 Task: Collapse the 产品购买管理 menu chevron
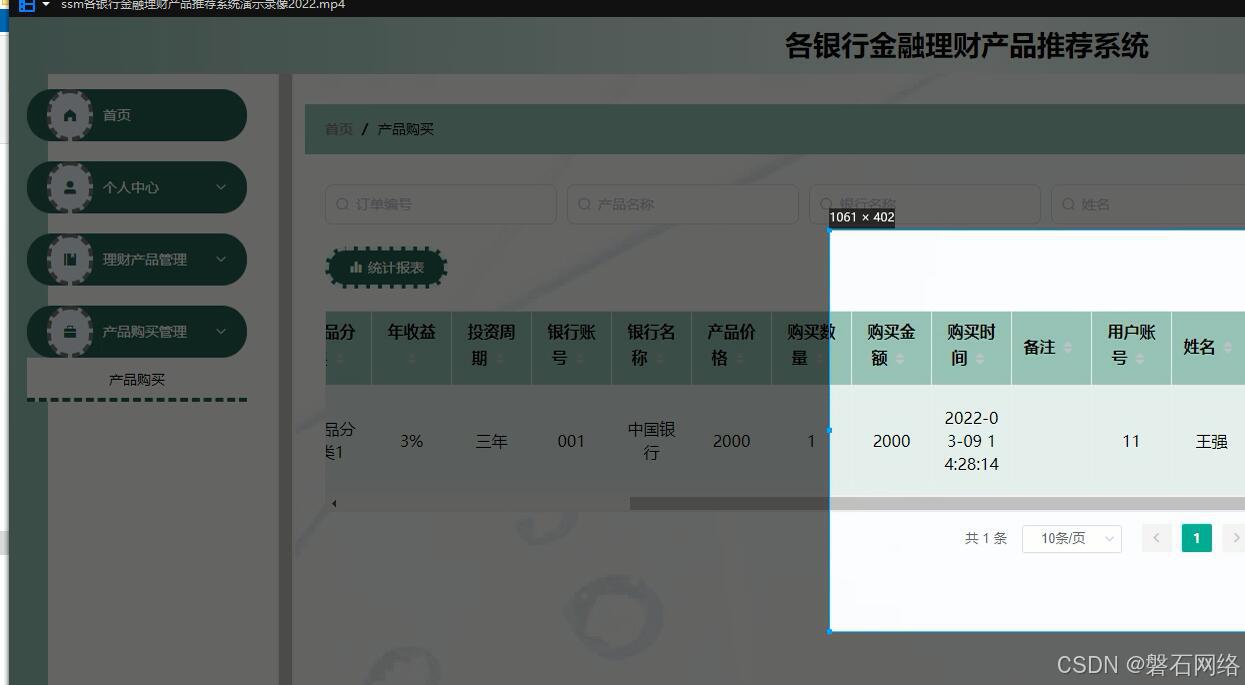[221, 331]
